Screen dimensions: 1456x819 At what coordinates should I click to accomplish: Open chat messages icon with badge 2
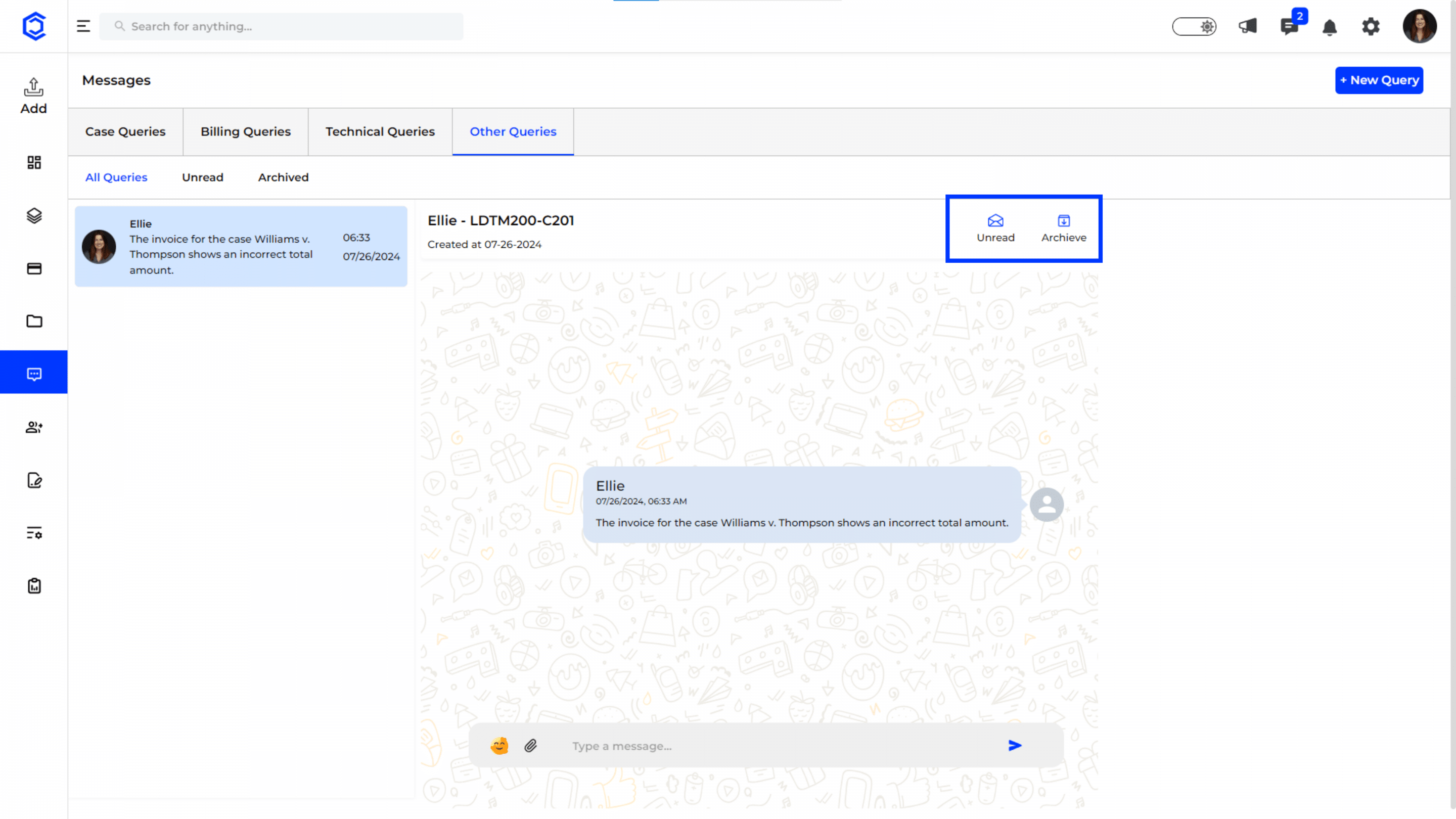(1289, 26)
